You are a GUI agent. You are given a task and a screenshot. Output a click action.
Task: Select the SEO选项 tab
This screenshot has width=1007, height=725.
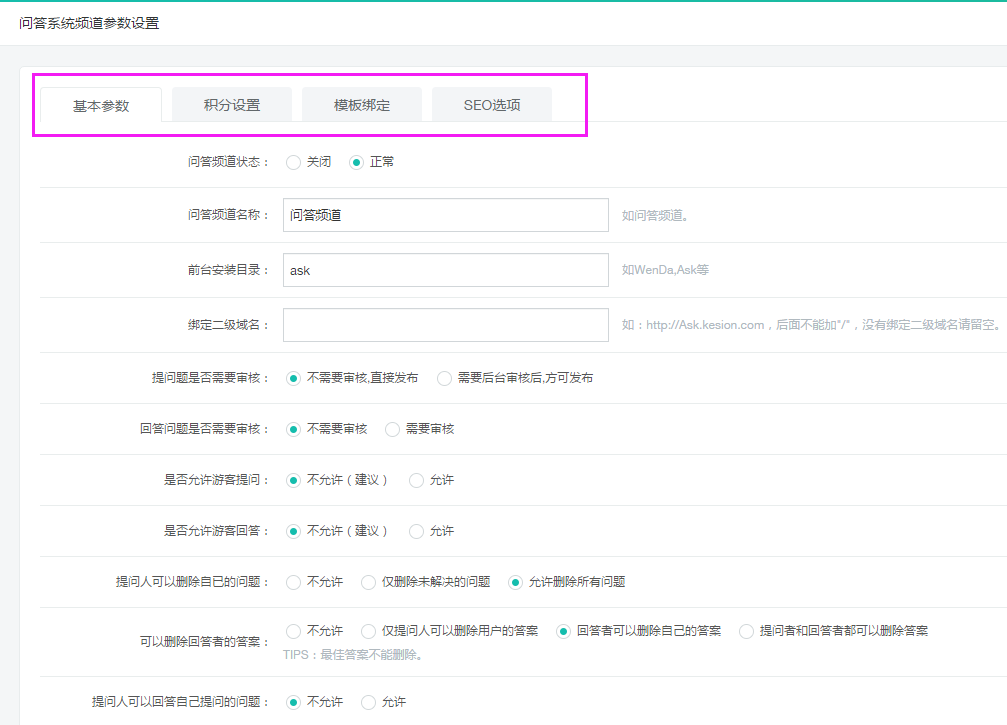[x=492, y=105]
